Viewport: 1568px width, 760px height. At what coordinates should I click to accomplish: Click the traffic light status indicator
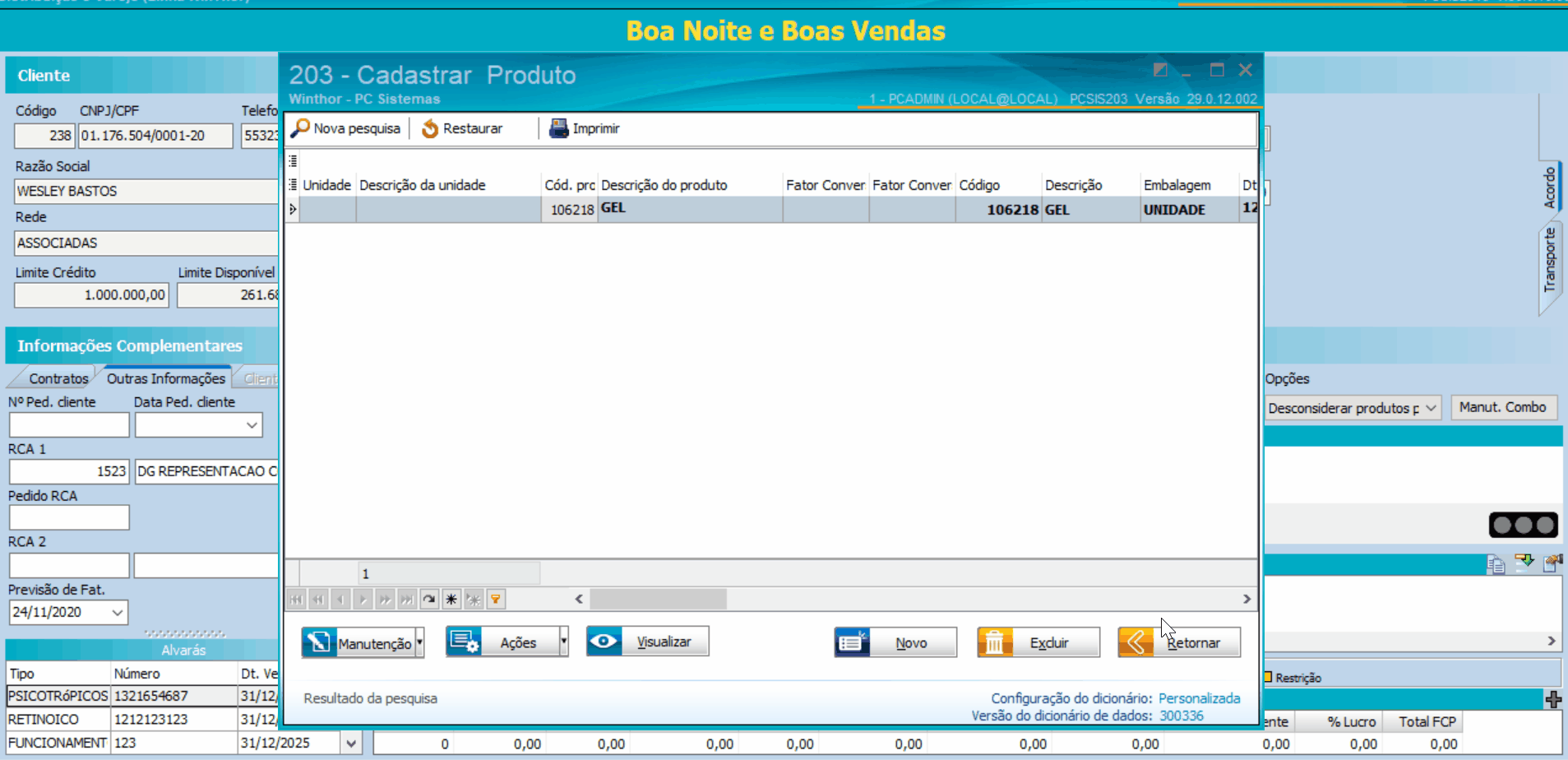tap(1524, 525)
